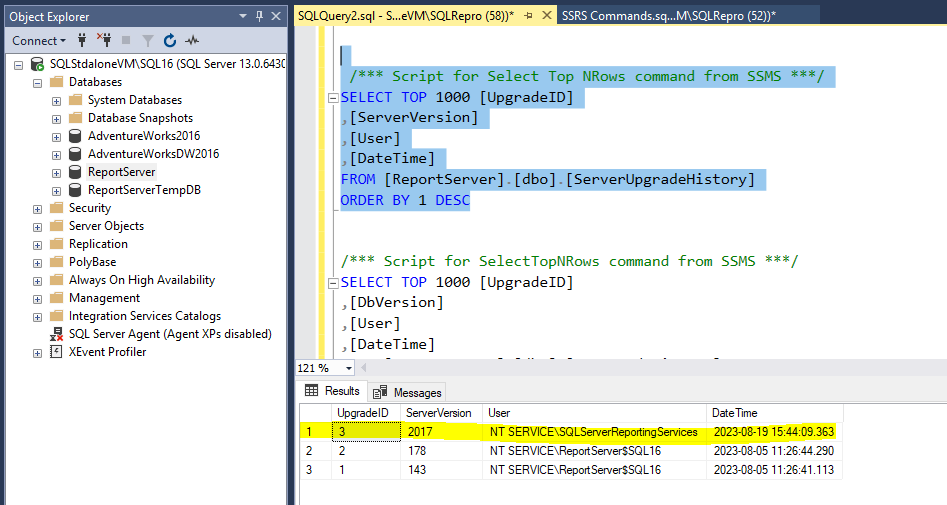Refresh the Object Explorer tree
The width and height of the screenshot is (947, 505).
(x=170, y=40)
